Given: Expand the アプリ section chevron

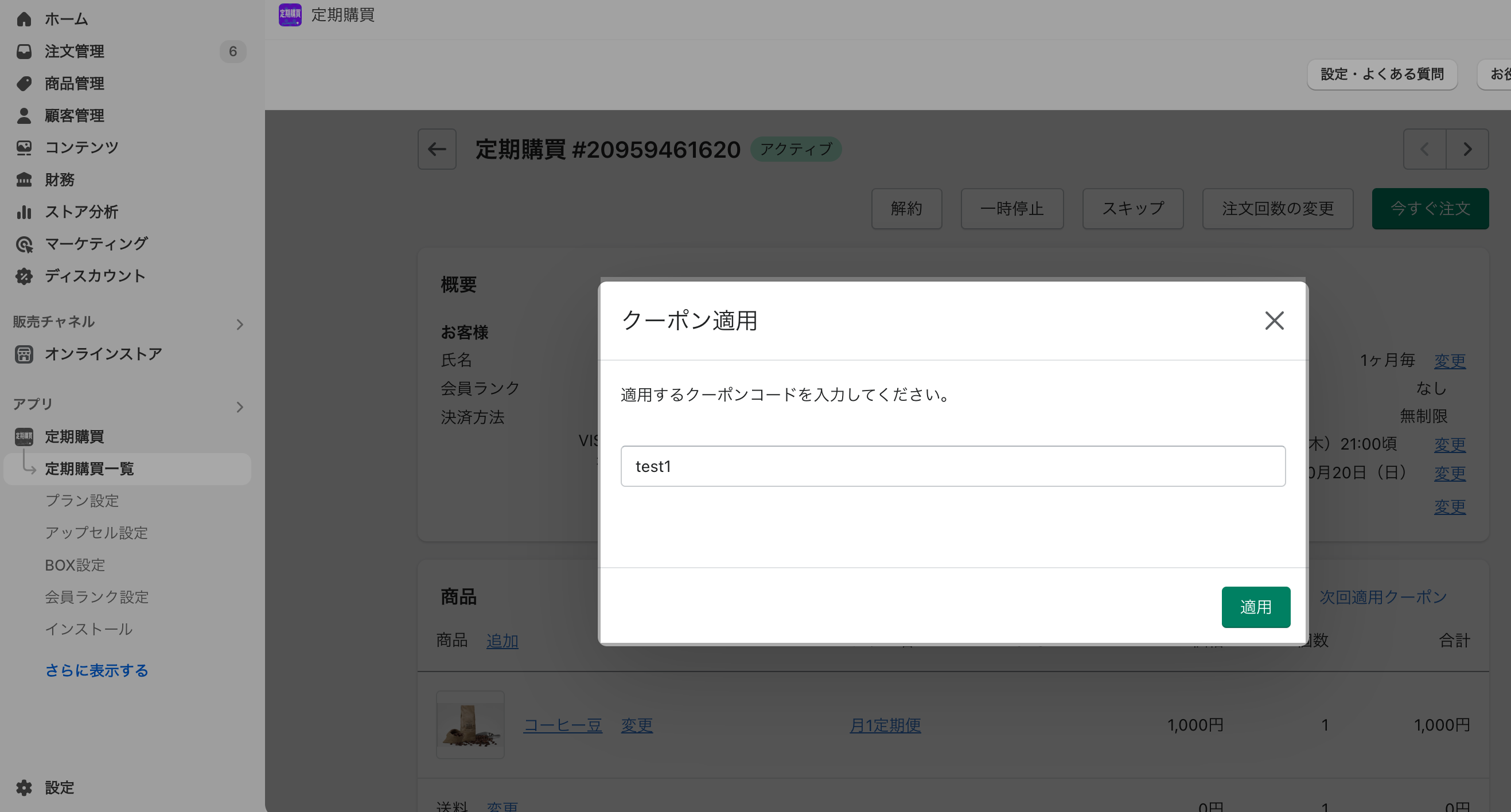Looking at the screenshot, I should click(x=239, y=407).
